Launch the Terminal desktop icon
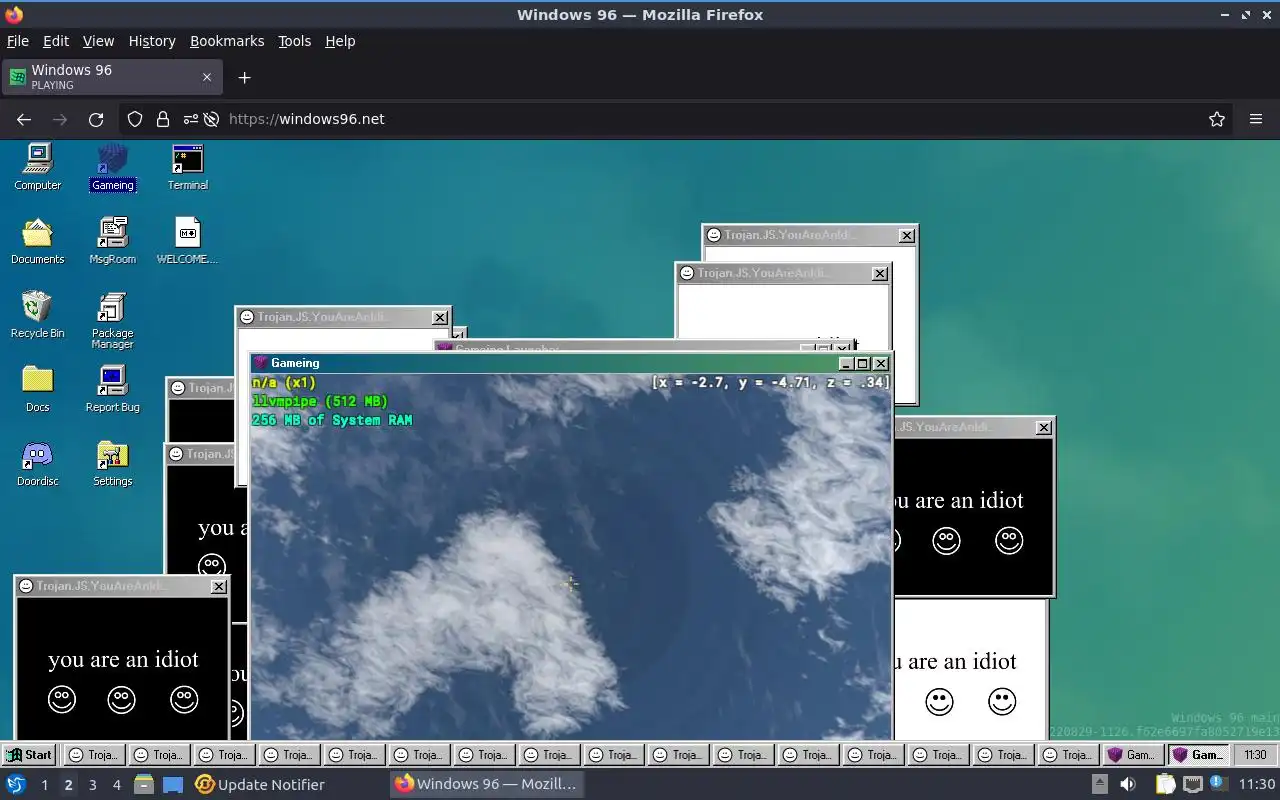1280x800 pixels. click(x=188, y=167)
